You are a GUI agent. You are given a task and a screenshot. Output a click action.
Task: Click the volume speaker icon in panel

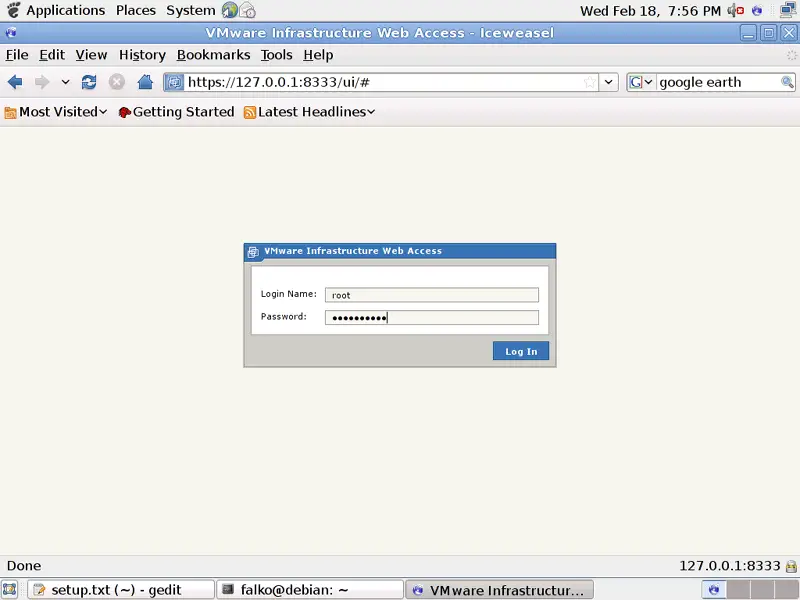[x=736, y=10]
